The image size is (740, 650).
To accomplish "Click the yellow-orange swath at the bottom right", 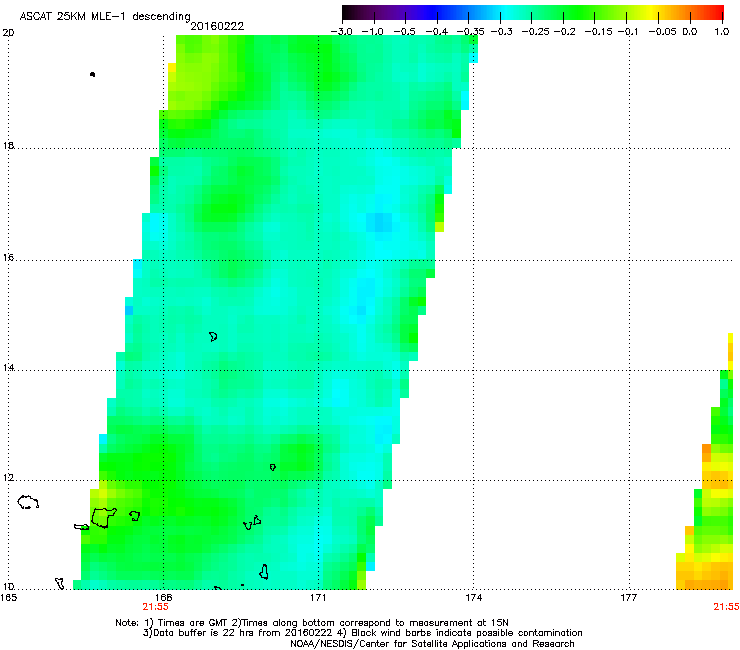I will 704,571.
